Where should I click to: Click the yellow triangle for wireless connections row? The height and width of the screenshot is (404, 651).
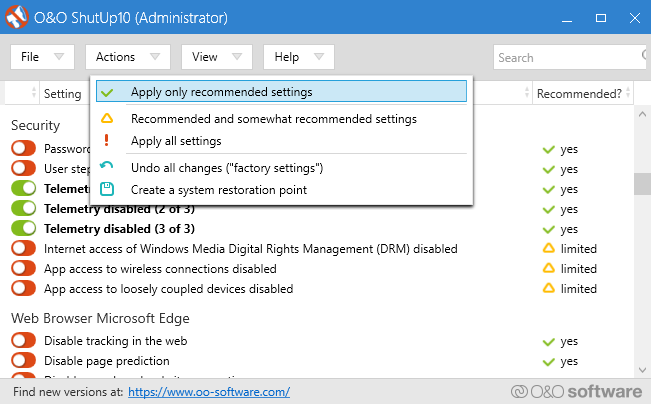click(x=549, y=268)
